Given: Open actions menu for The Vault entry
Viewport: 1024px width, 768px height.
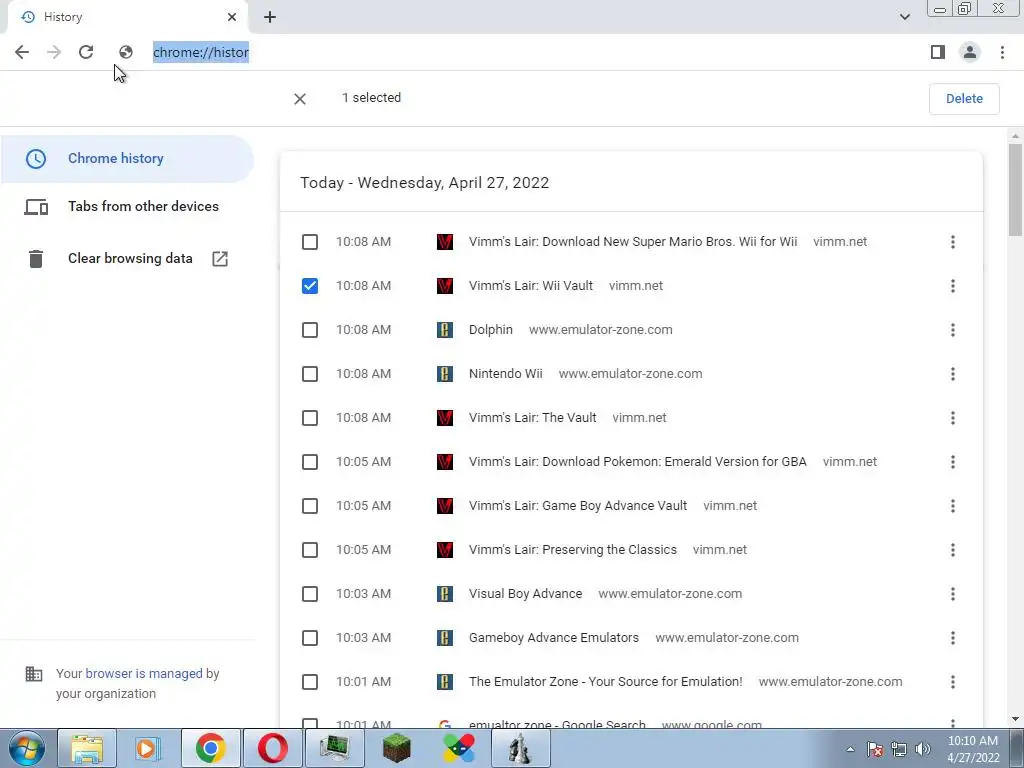Looking at the screenshot, I should pos(953,418).
